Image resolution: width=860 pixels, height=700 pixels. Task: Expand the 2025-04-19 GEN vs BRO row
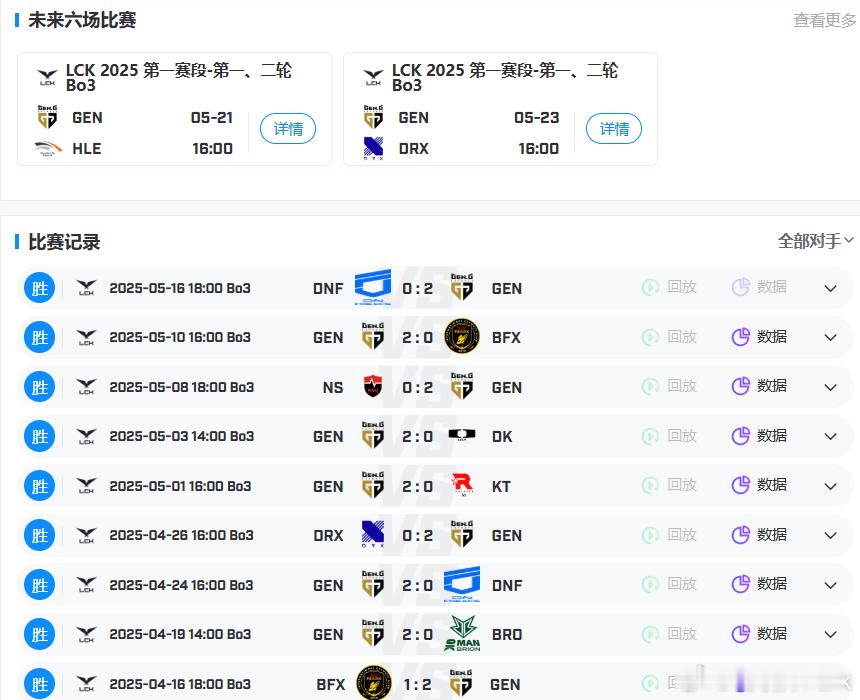click(830, 635)
